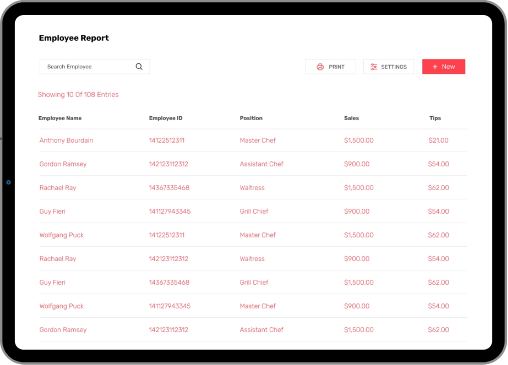Open Wolfgang Puck entry with ID 141127943345
508x365 pixels.
[61, 306]
